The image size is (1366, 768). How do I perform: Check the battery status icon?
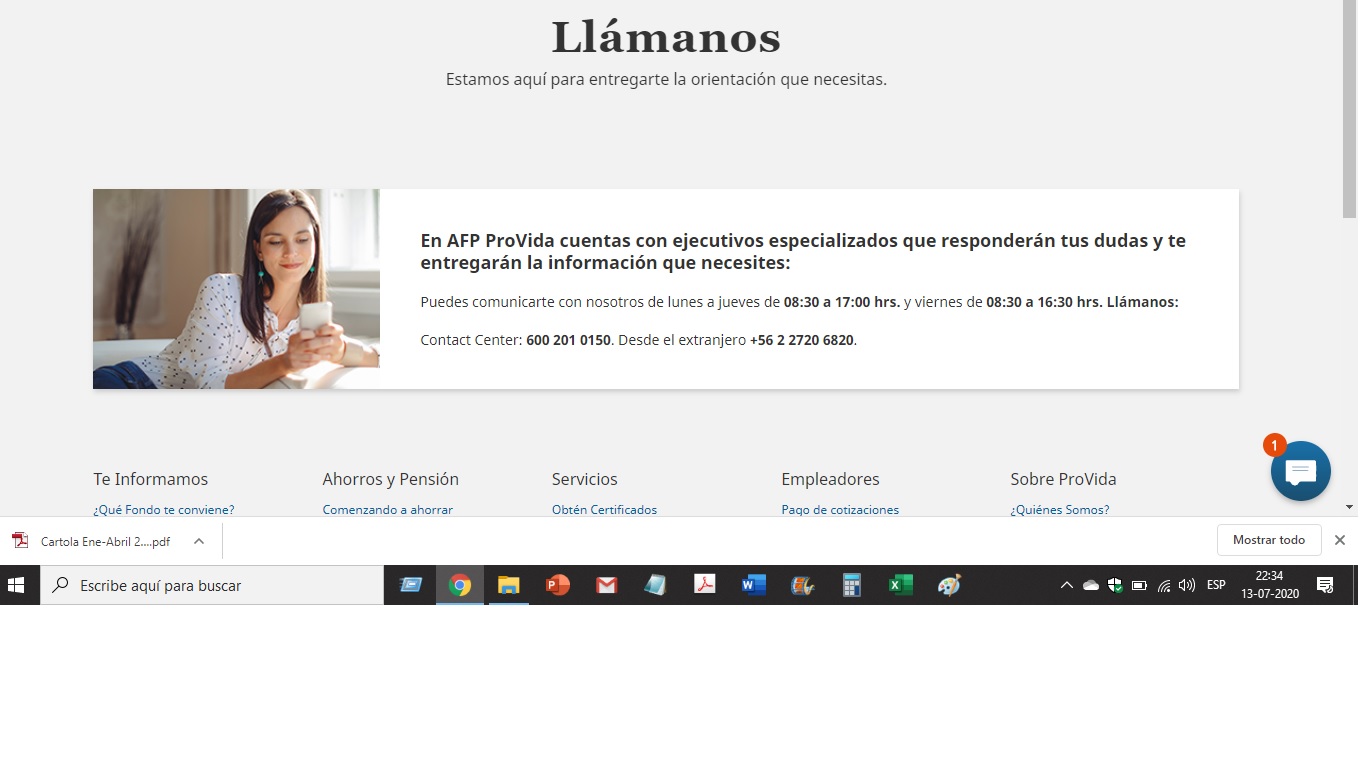point(1139,585)
